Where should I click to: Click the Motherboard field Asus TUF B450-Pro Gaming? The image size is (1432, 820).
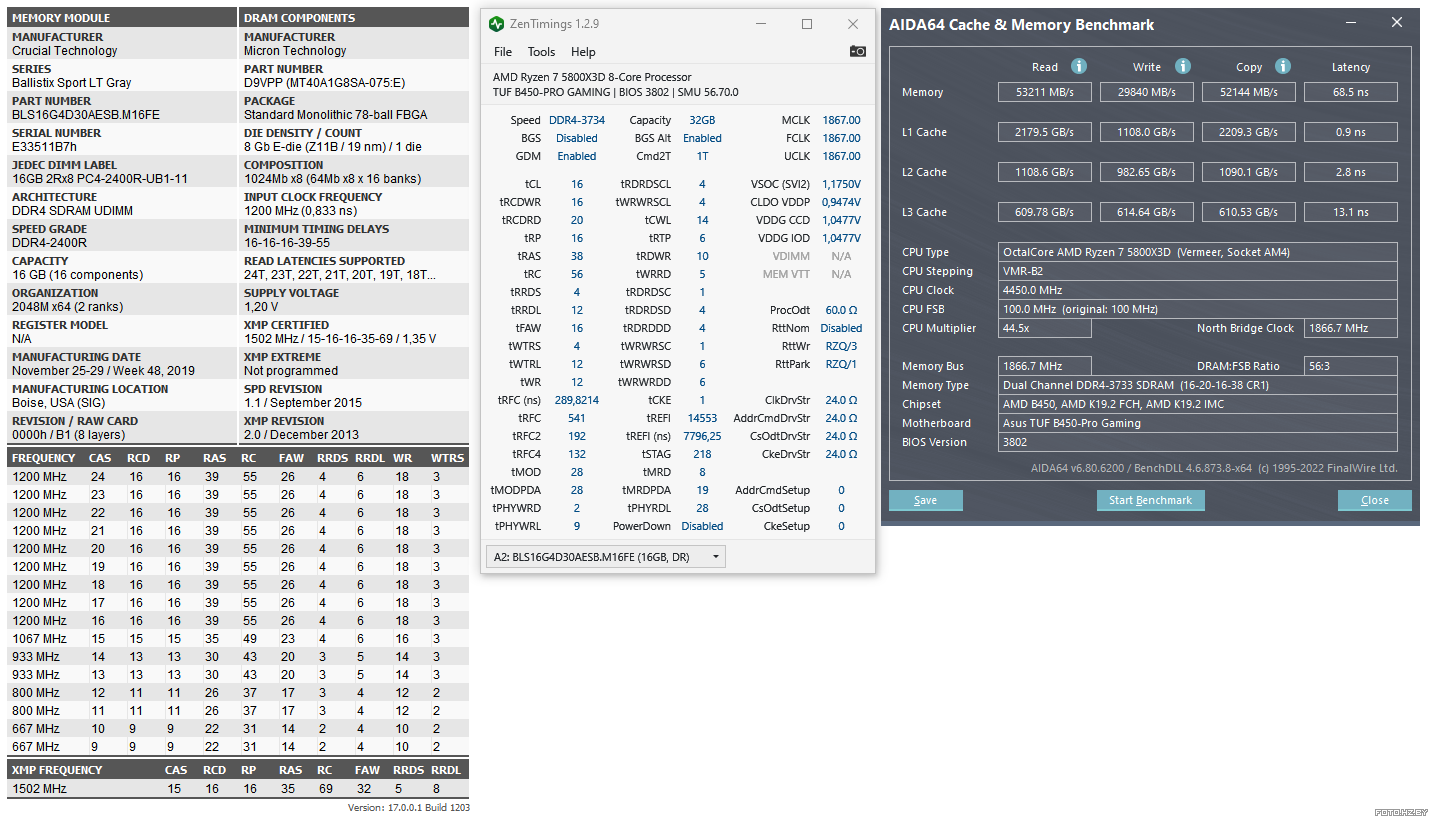[1198, 423]
